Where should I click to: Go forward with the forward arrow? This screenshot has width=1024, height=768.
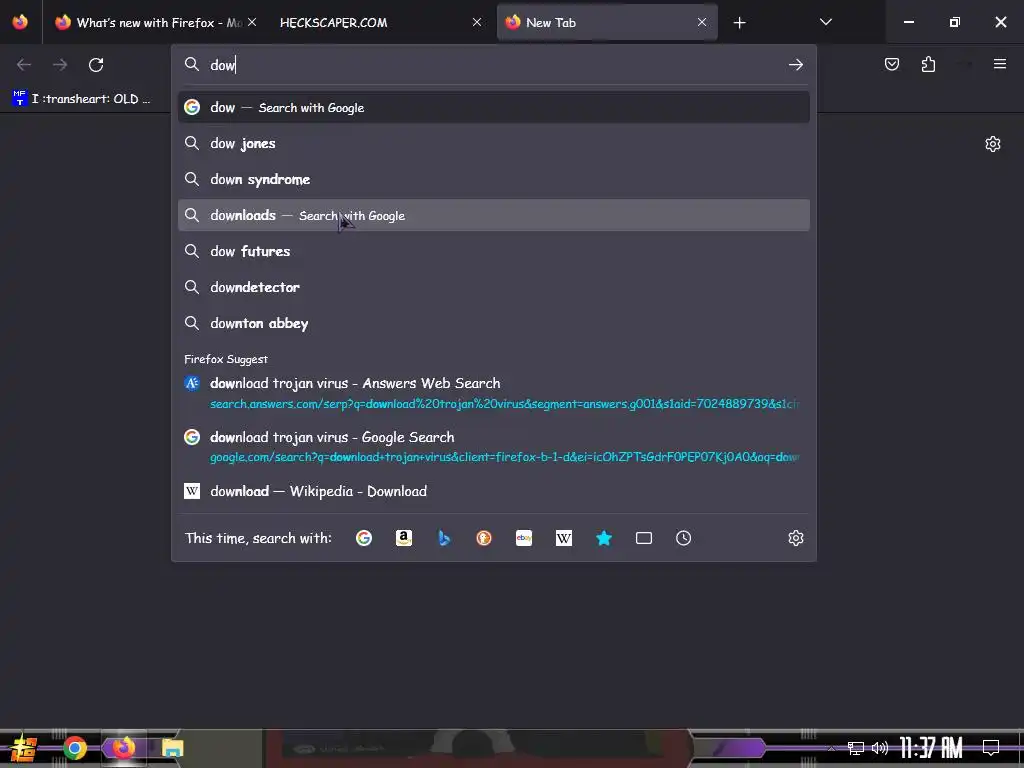(x=60, y=65)
